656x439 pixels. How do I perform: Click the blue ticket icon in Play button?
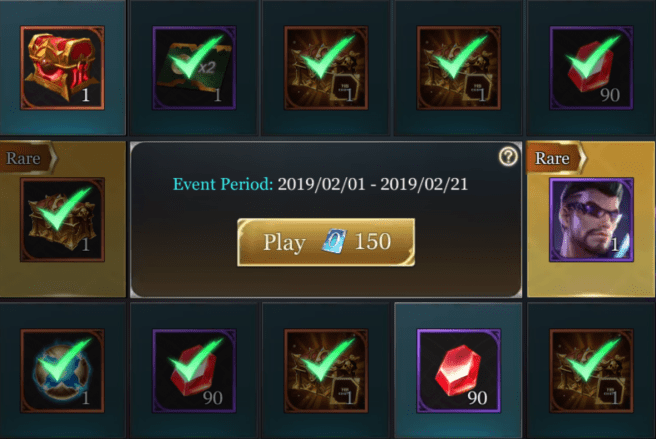tap(334, 241)
